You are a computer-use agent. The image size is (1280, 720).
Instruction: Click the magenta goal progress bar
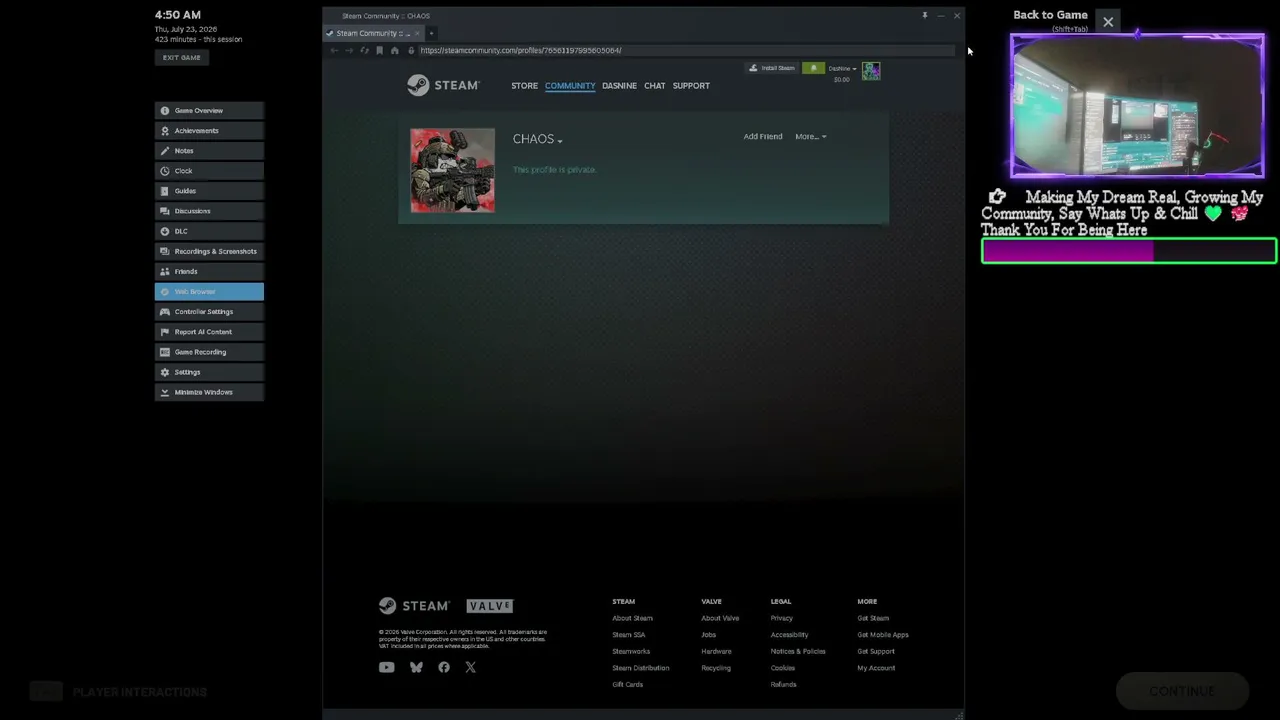1129,251
